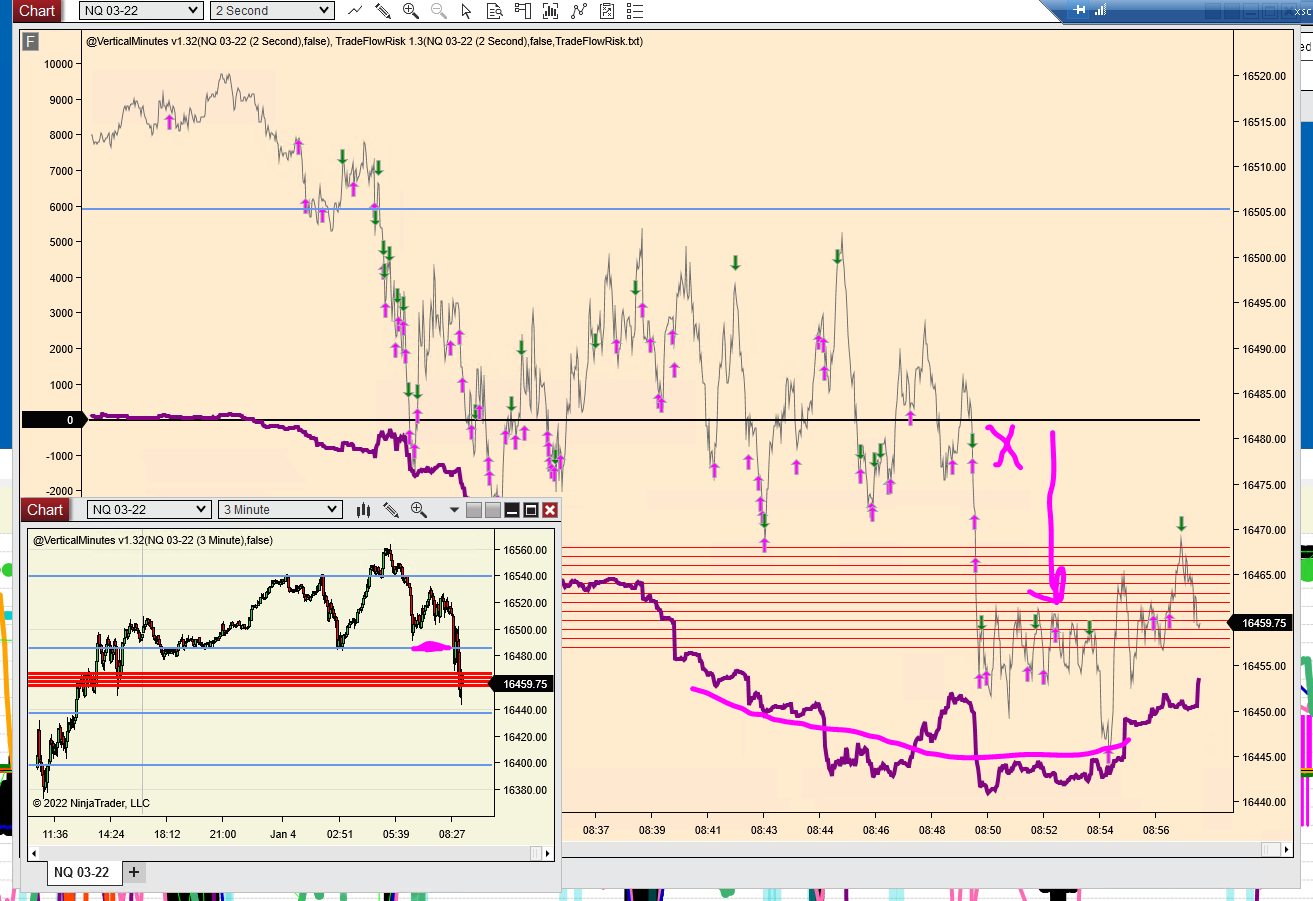Image resolution: width=1313 pixels, height=901 pixels.
Task: Open the instrument dropdown in 3 Minute chart
Action: pos(149,510)
